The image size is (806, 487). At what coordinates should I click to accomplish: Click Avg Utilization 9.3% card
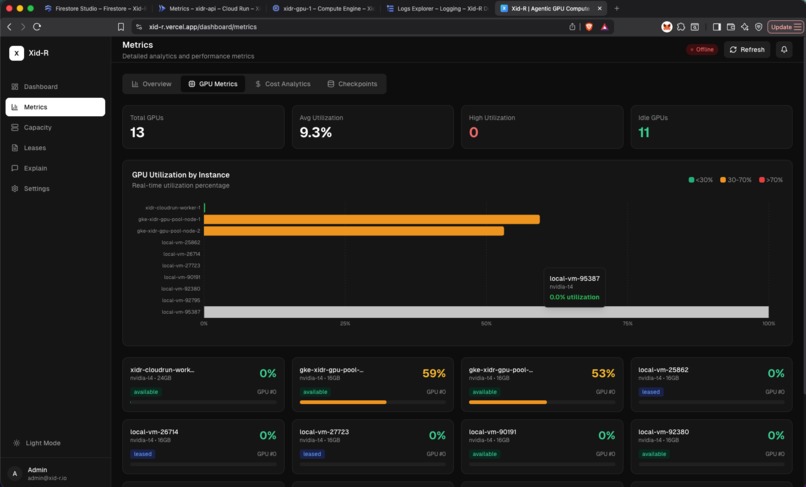[x=373, y=127]
